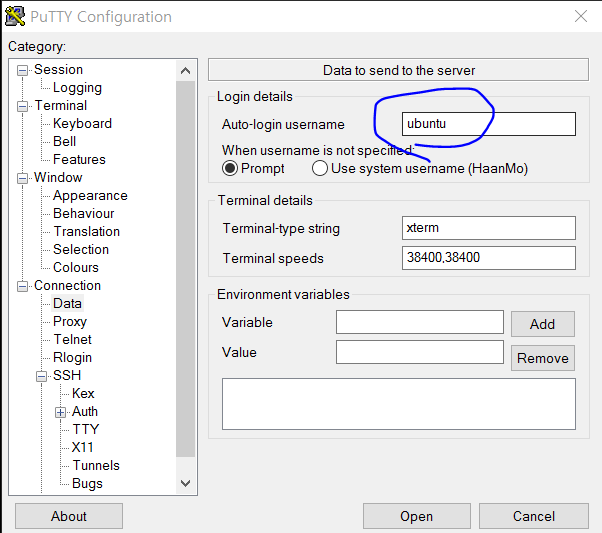Open the Behaviour category
The image size is (602, 533).
click(x=84, y=214)
